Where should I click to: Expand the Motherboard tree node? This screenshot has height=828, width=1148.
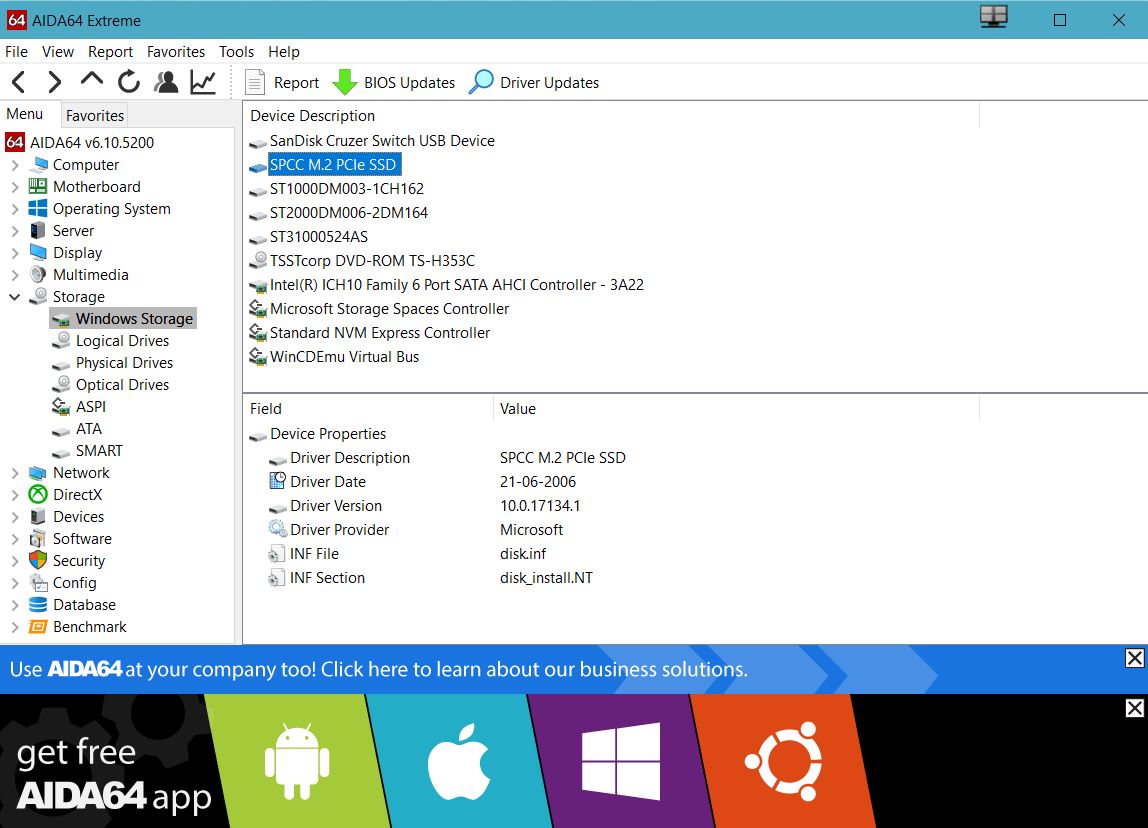(x=15, y=187)
